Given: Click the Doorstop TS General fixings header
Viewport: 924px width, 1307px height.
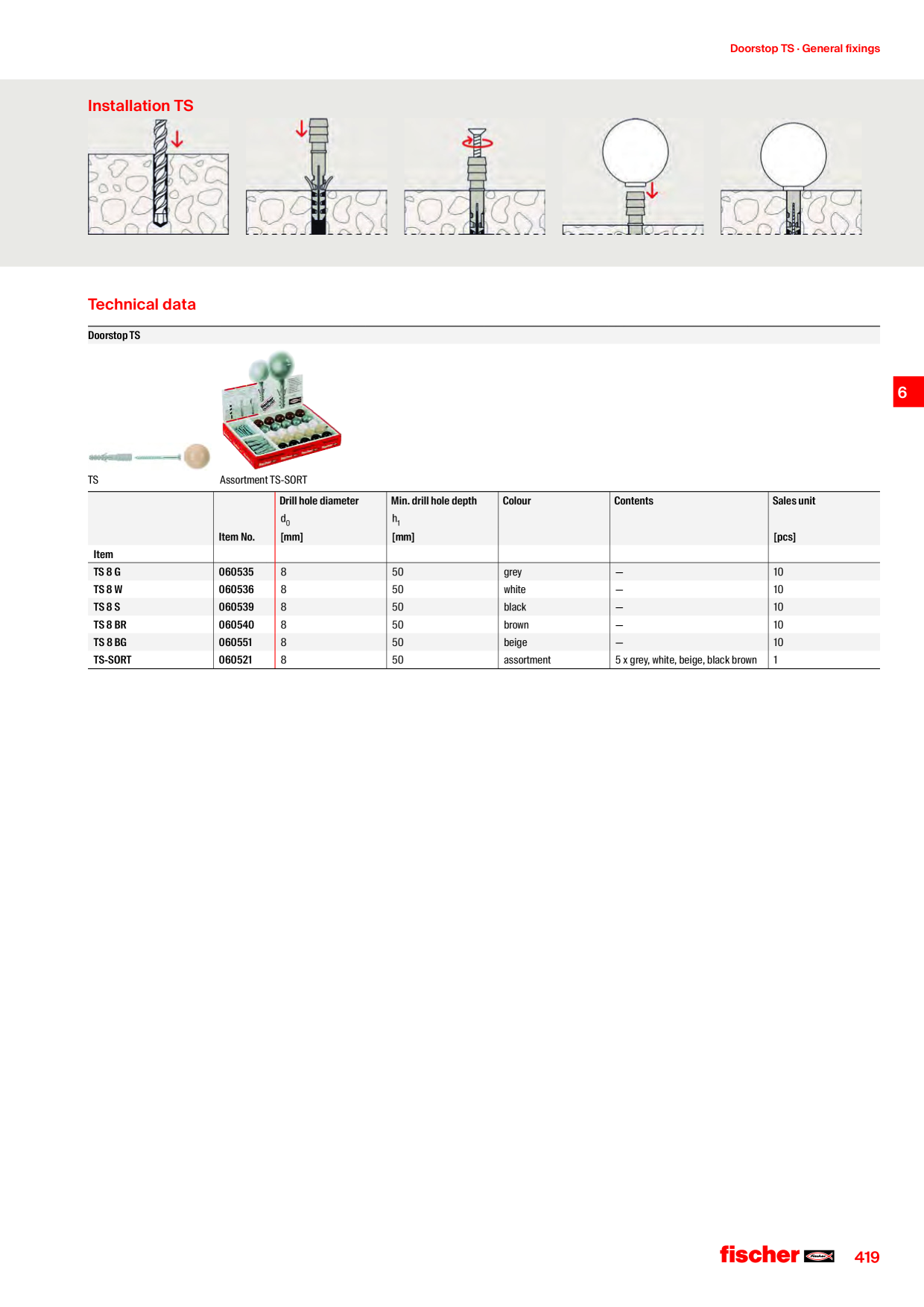Looking at the screenshot, I should (x=805, y=48).
